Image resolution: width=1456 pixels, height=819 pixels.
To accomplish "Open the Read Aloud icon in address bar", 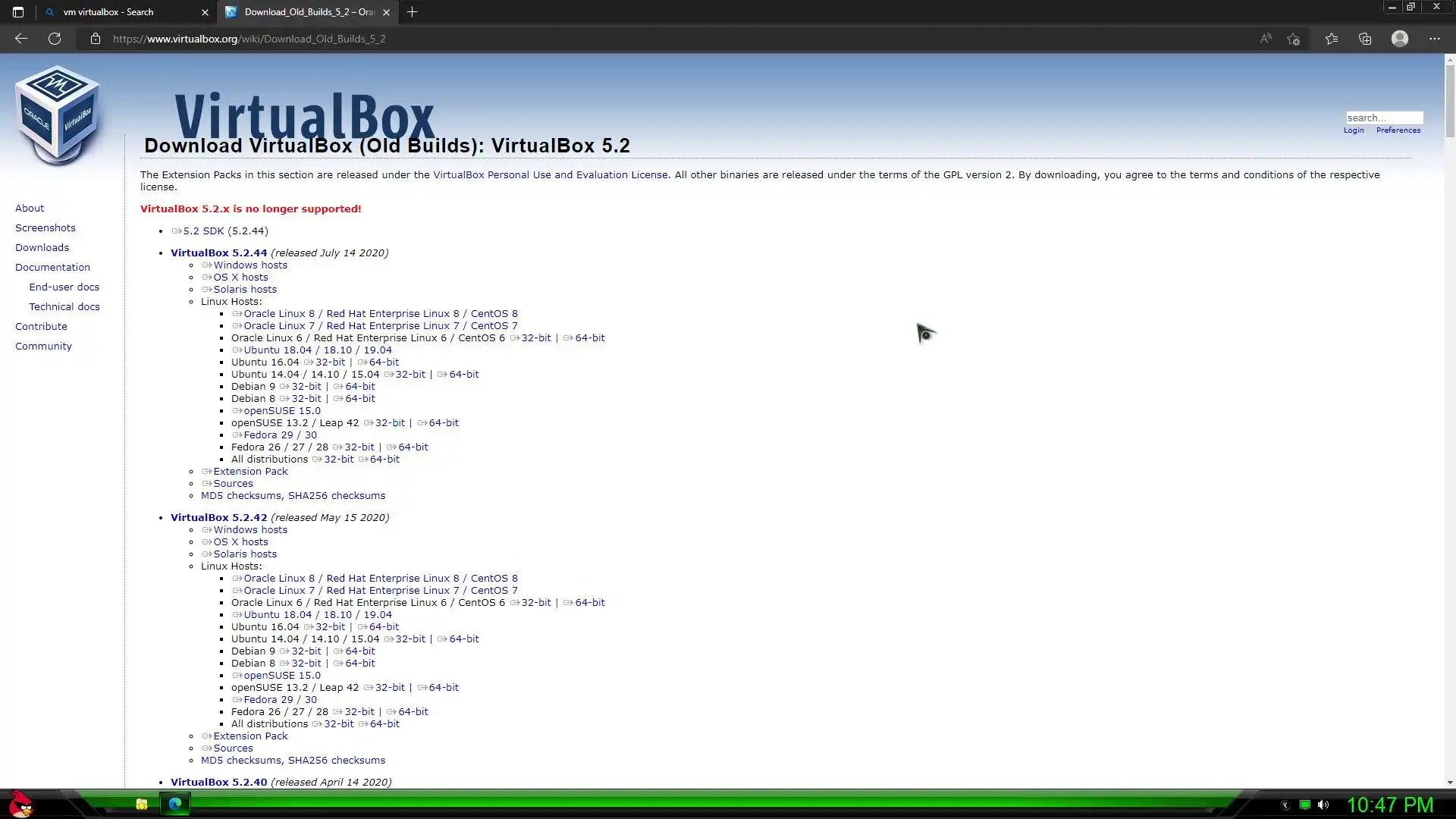I will 1266,39.
